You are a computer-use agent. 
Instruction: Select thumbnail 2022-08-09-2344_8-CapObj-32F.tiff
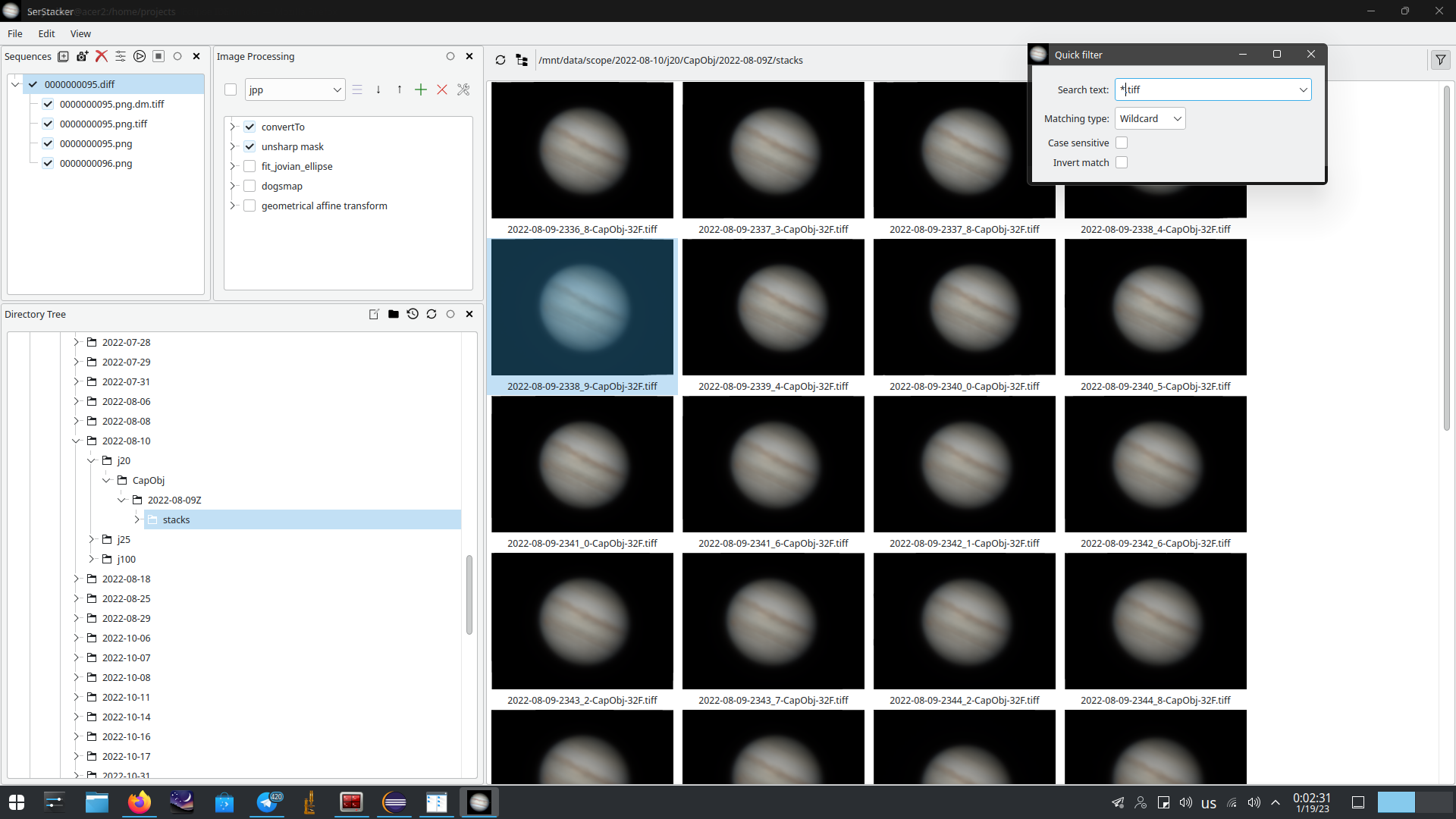coord(1156,629)
